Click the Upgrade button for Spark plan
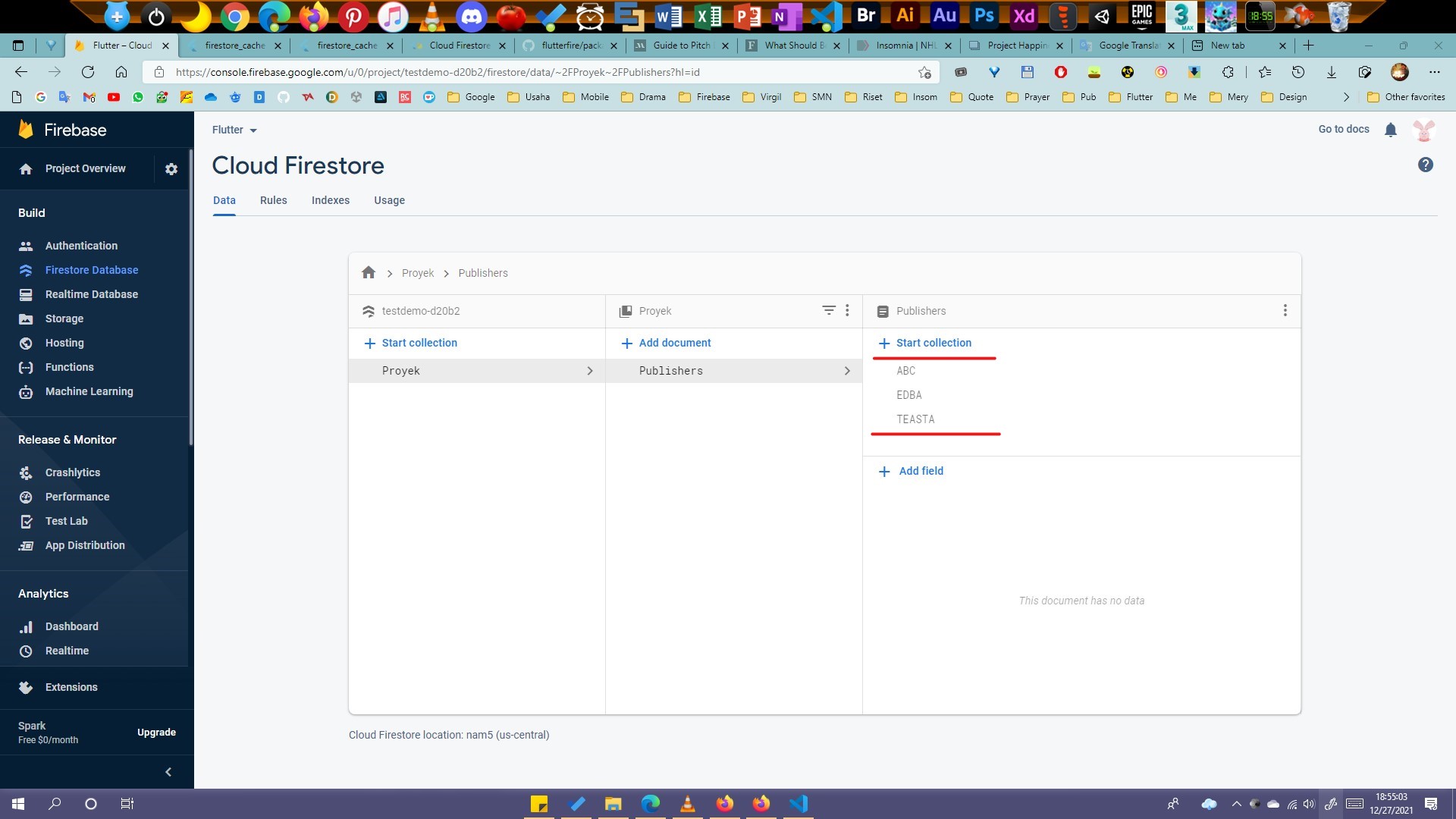The width and height of the screenshot is (1456, 819). pos(156,732)
